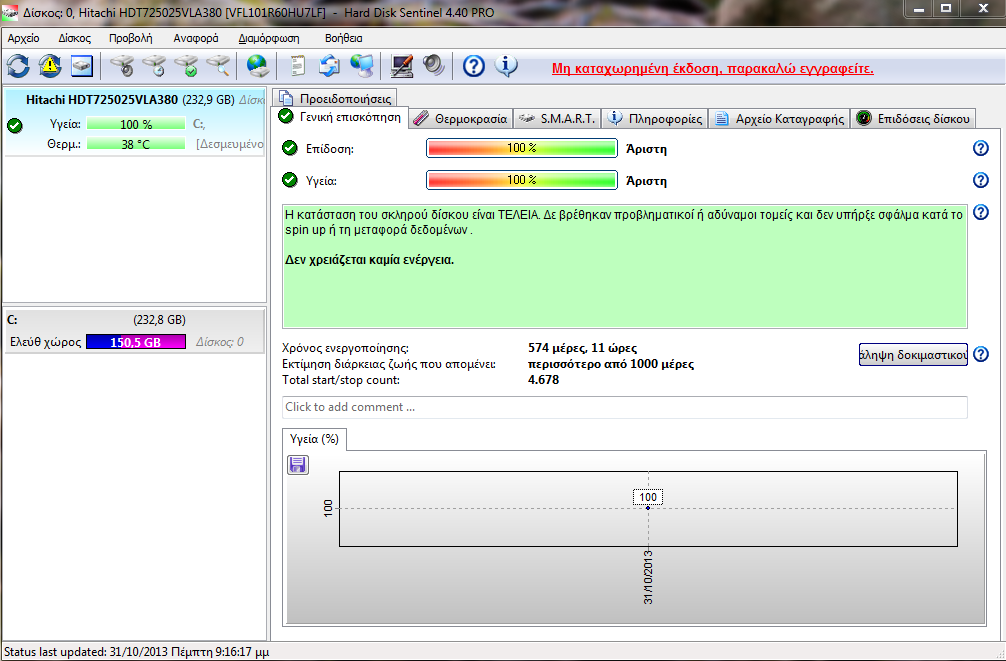
Task: Click help icon beside Επίδοση row
Action: pos(981,148)
